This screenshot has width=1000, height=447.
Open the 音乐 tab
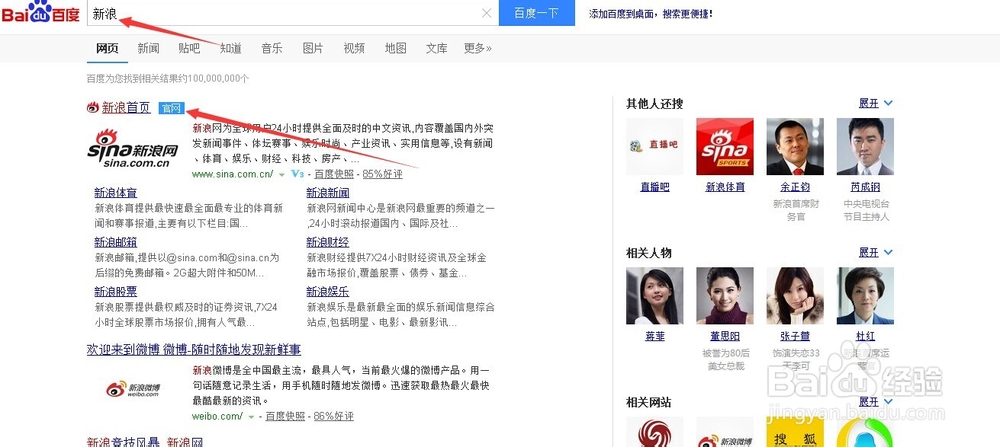click(272, 48)
